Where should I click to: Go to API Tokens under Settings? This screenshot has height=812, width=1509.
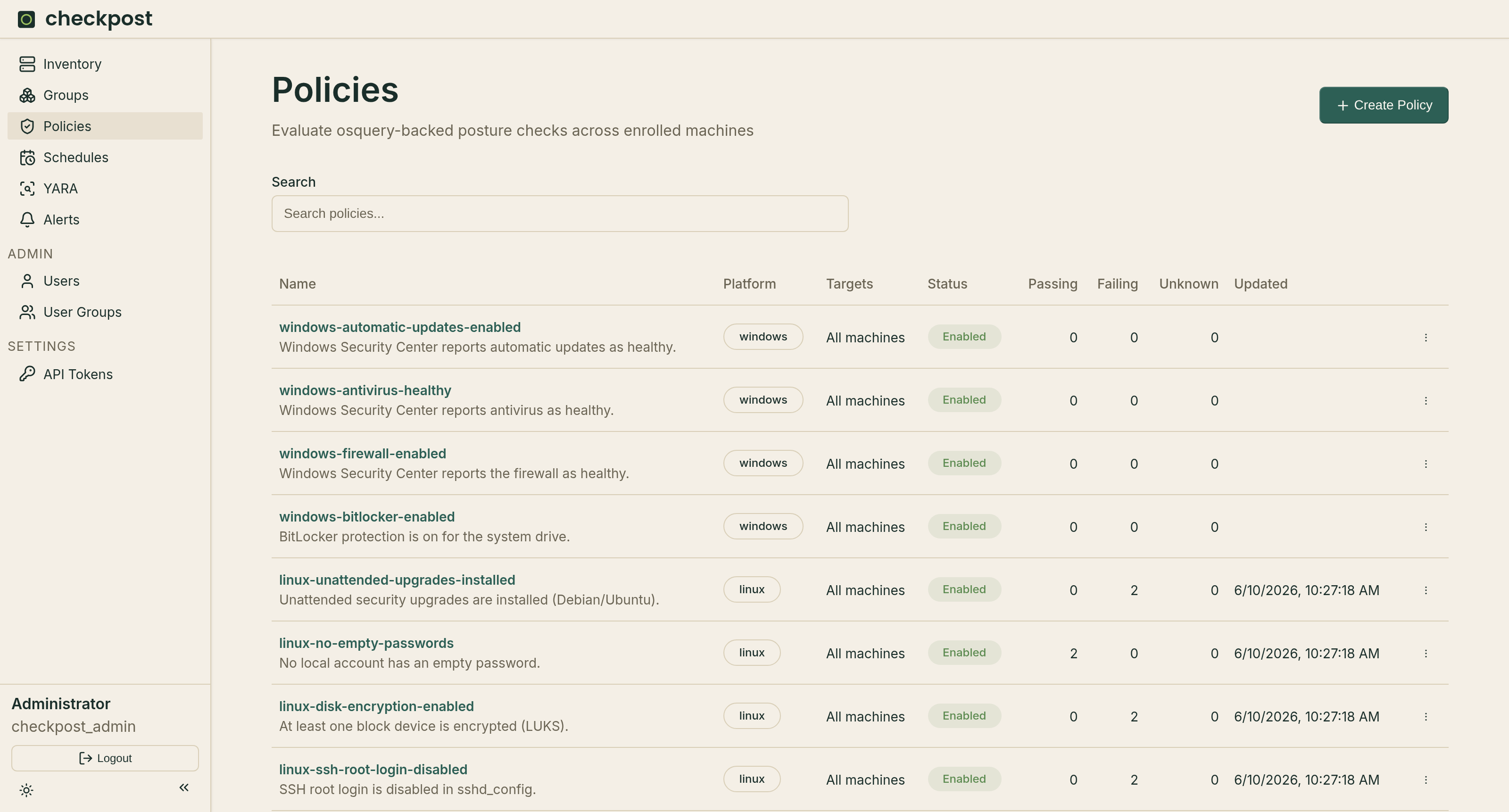pos(105,374)
